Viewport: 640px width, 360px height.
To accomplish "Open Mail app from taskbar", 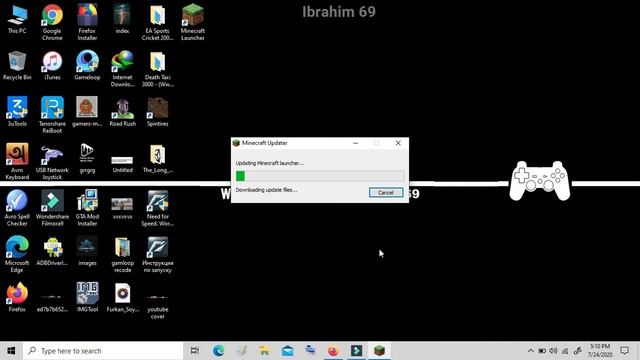I will [287, 351].
